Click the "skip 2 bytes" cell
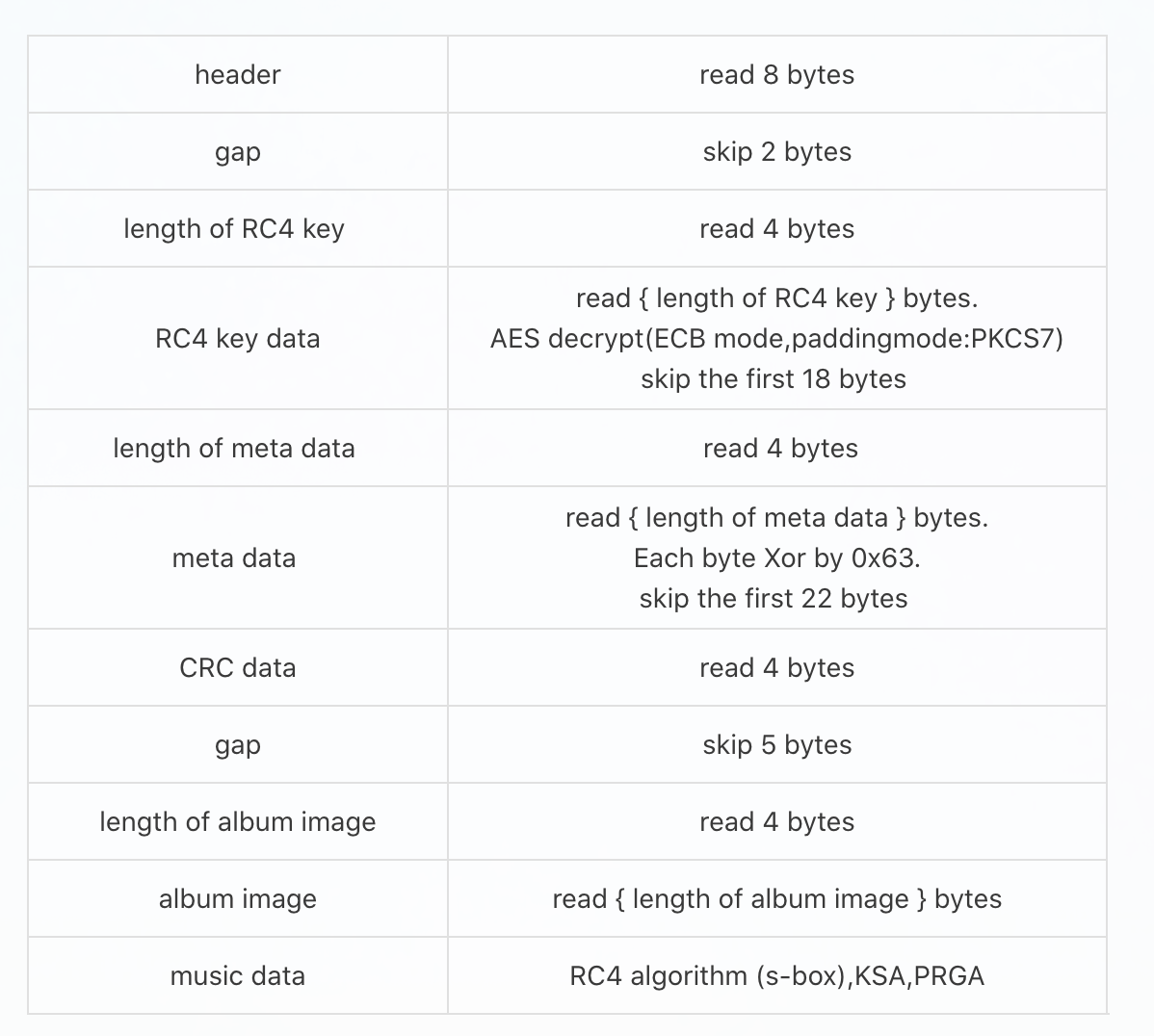The width and height of the screenshot is (1154, 1036). point(776,152)
